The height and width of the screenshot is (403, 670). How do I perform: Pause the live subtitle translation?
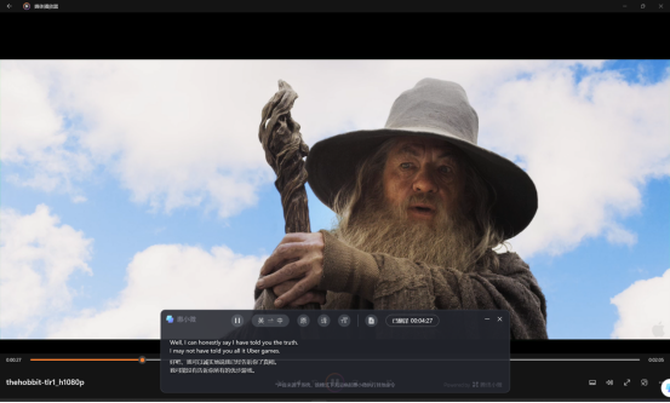(237, 321)
